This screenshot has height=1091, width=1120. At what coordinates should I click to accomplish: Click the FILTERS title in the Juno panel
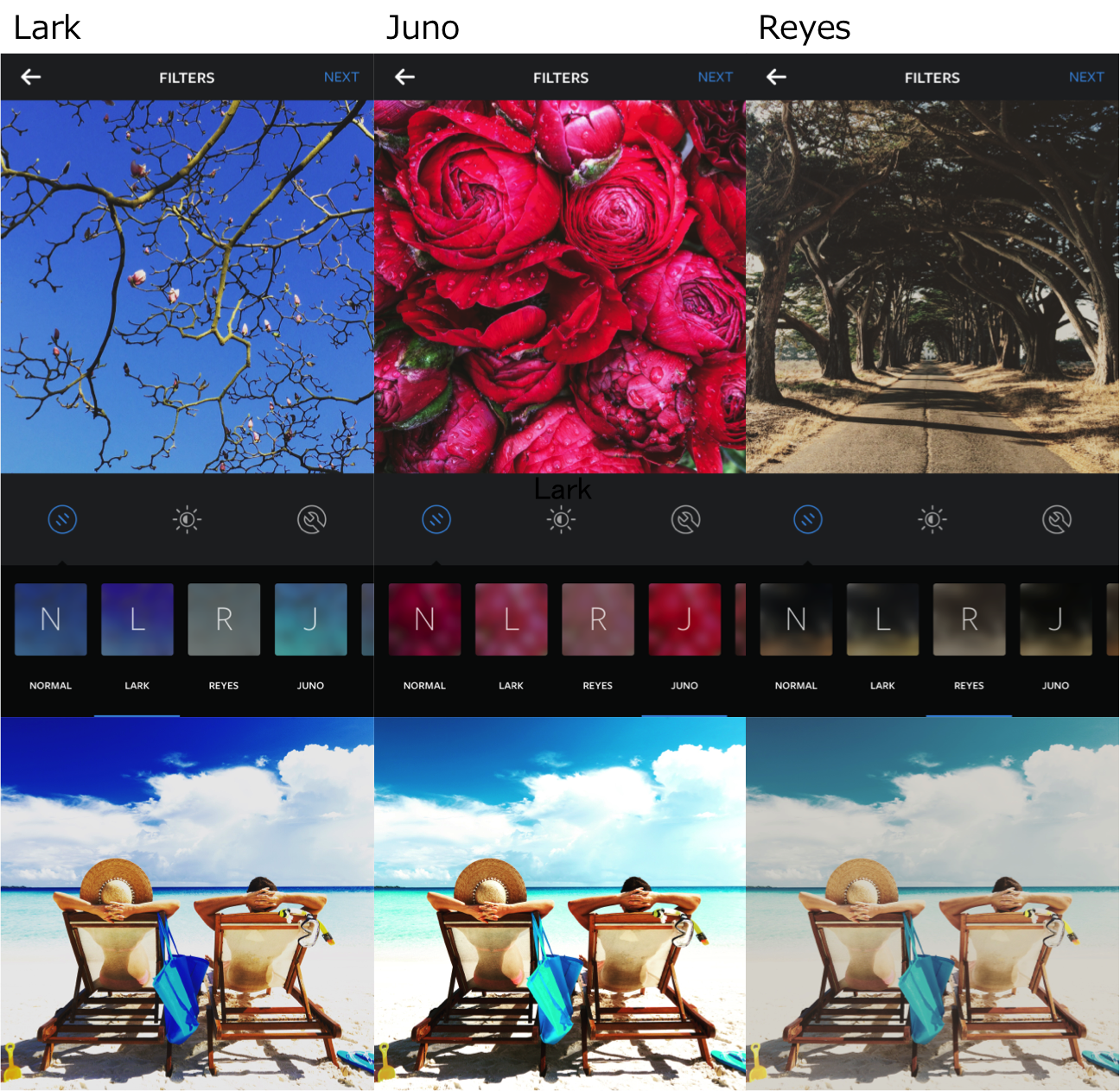561,78
